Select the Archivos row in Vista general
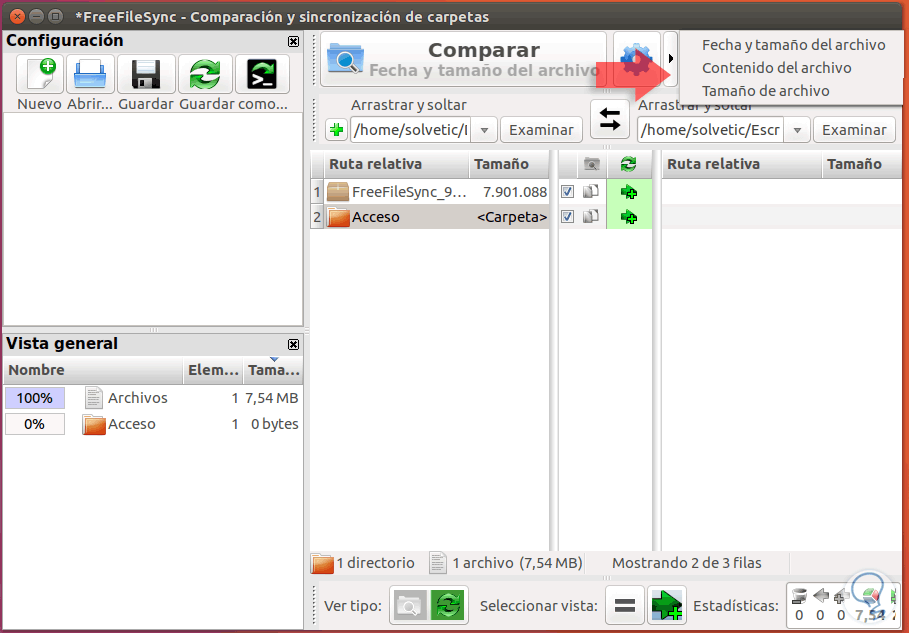This screenshot has height=633, width=909. [153, 398]
